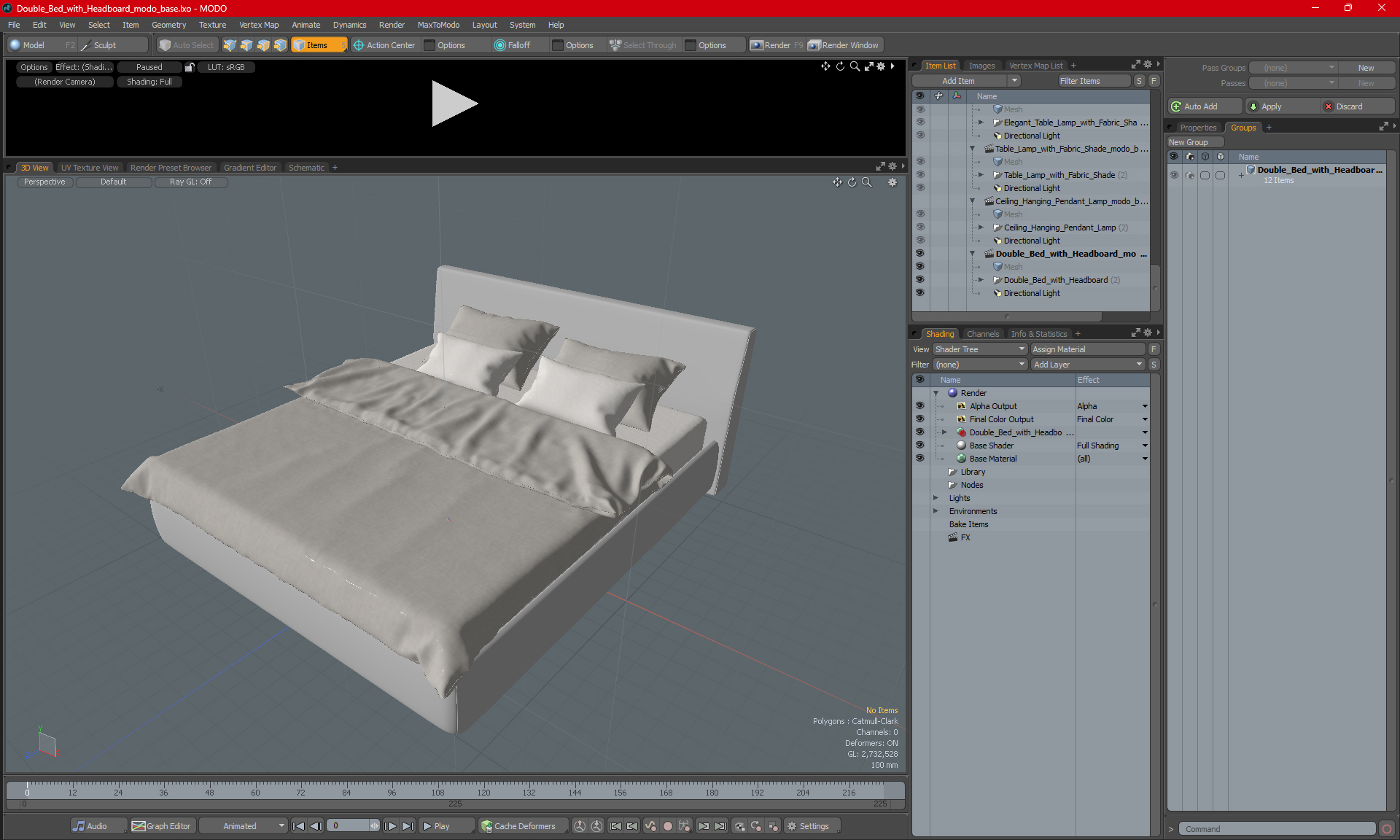Click frame 120 on the timeline

coord(483,789)
